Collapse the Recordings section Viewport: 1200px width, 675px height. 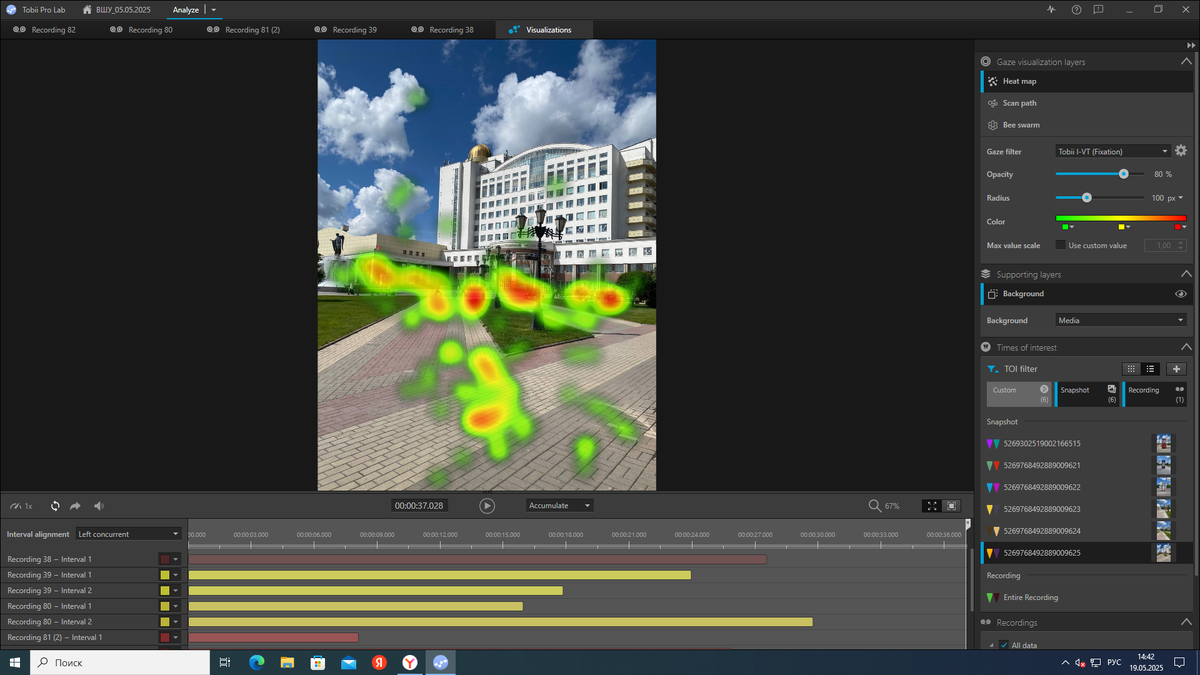[x=1186, y=623]
